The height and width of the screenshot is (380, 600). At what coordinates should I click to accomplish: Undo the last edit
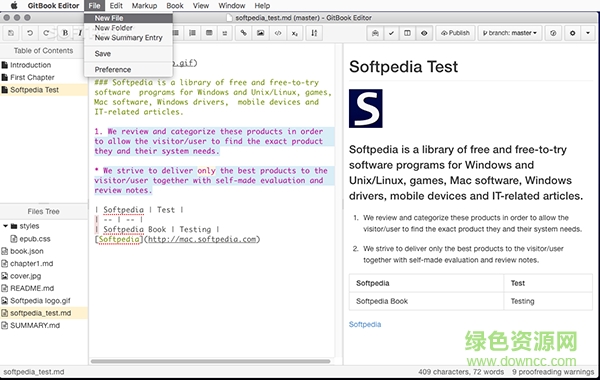29,33
